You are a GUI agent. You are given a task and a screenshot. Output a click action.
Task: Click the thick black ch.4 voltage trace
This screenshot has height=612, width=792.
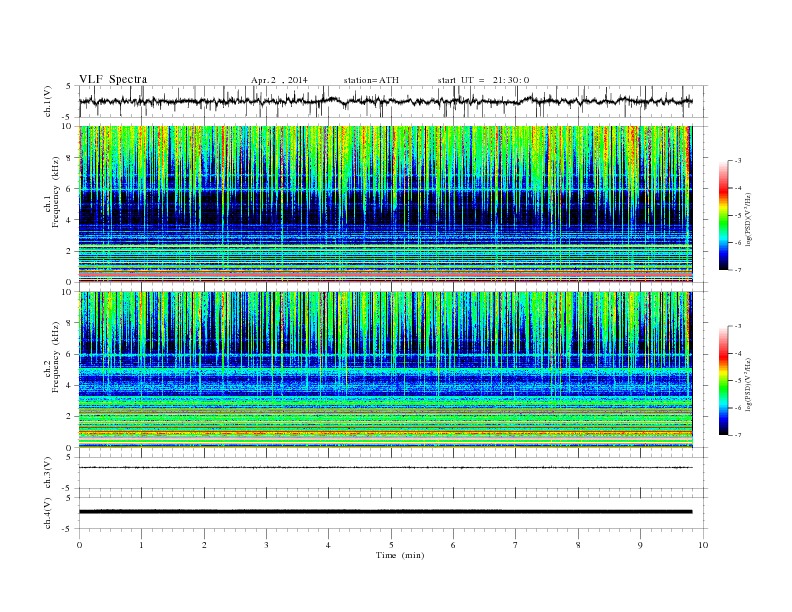[385, 512]
